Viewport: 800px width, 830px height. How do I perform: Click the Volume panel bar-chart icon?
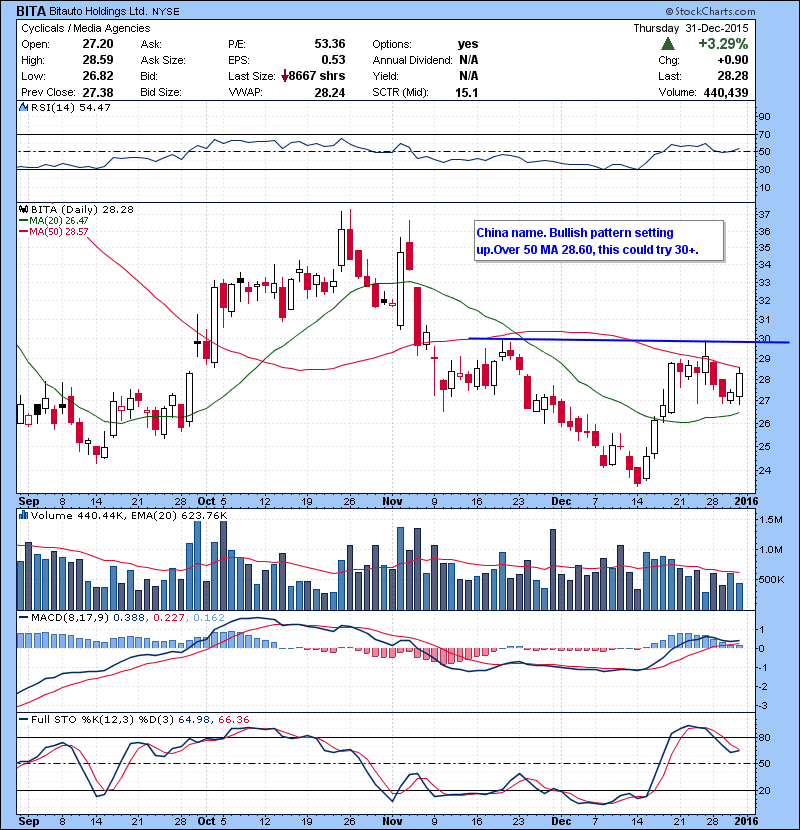(23, 515)
